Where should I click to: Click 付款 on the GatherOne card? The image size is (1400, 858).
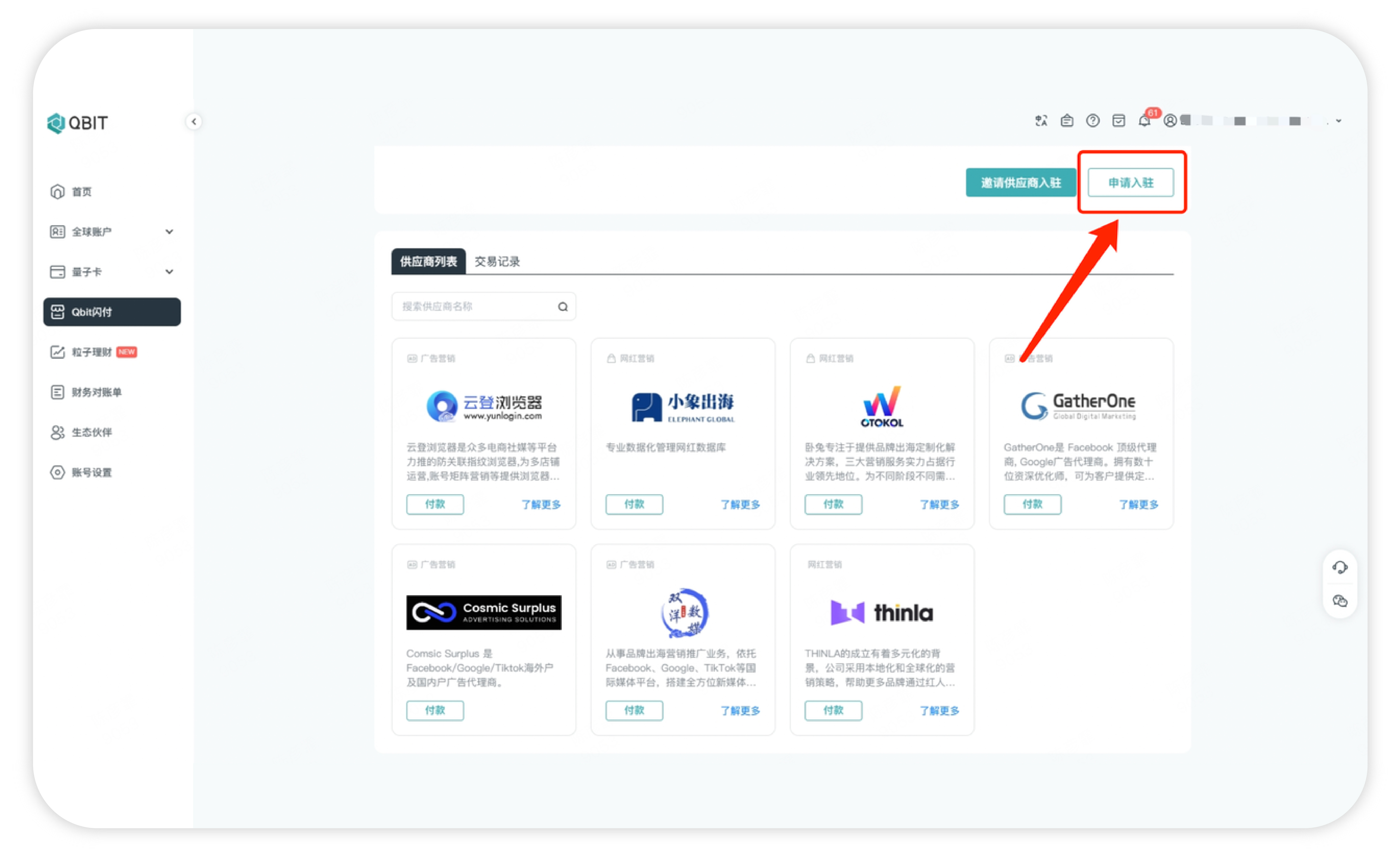pyautogui.click(x=1032, y=505)
